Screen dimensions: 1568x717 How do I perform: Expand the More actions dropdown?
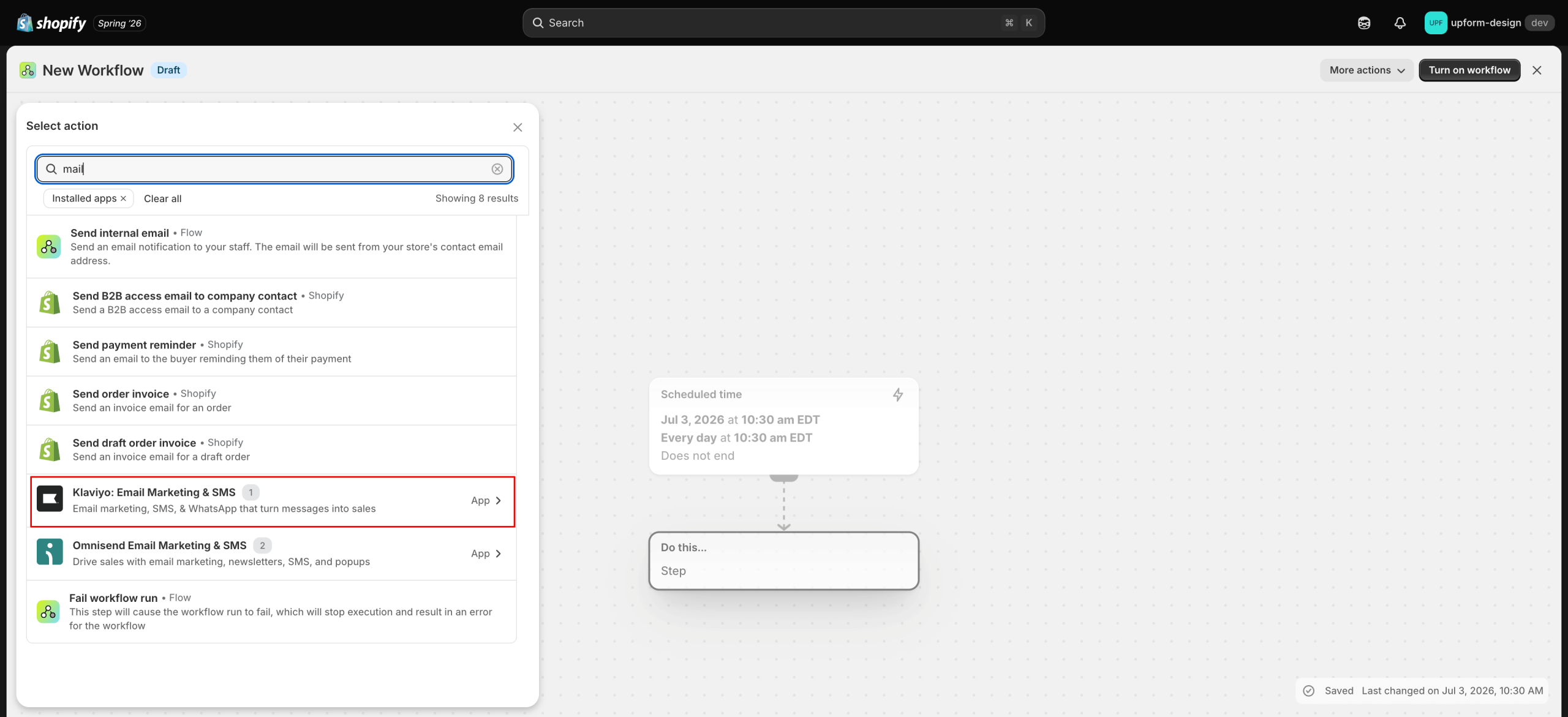pos(1366,70)
